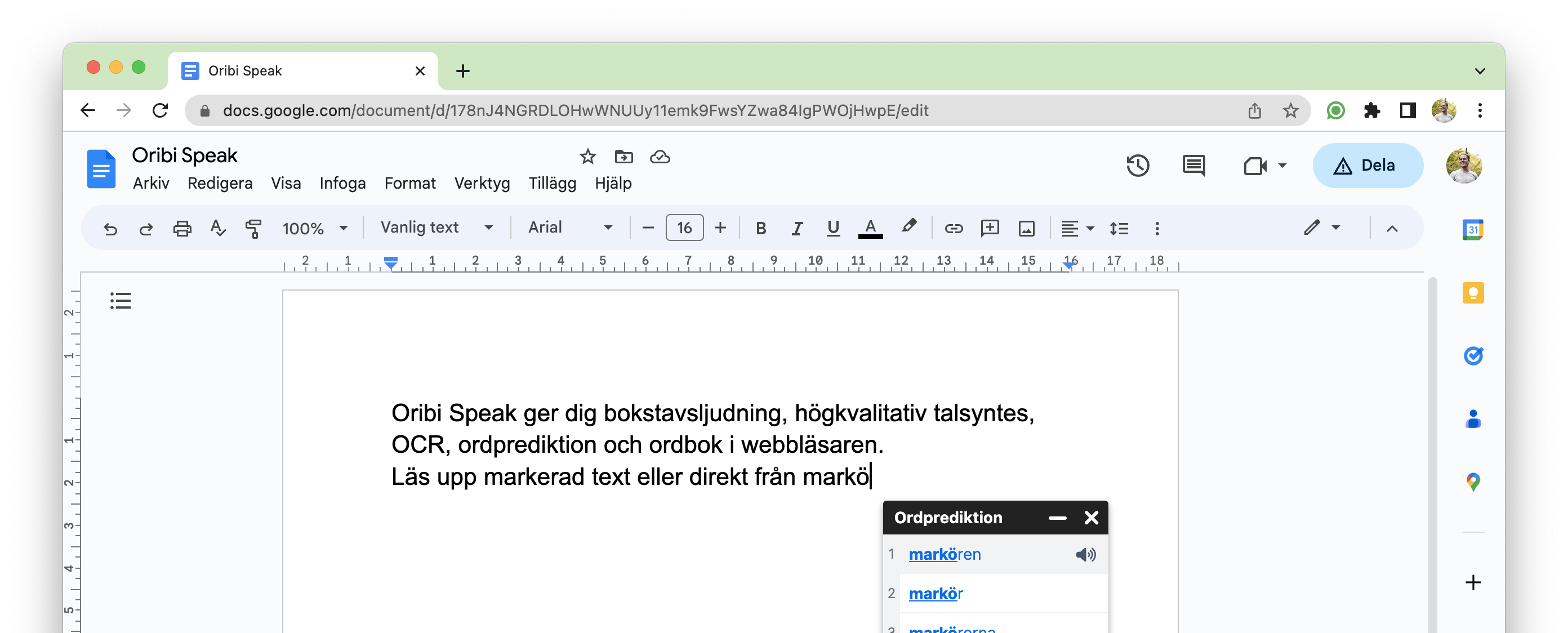Select the suggestion markör

click(x=935, y=594)
